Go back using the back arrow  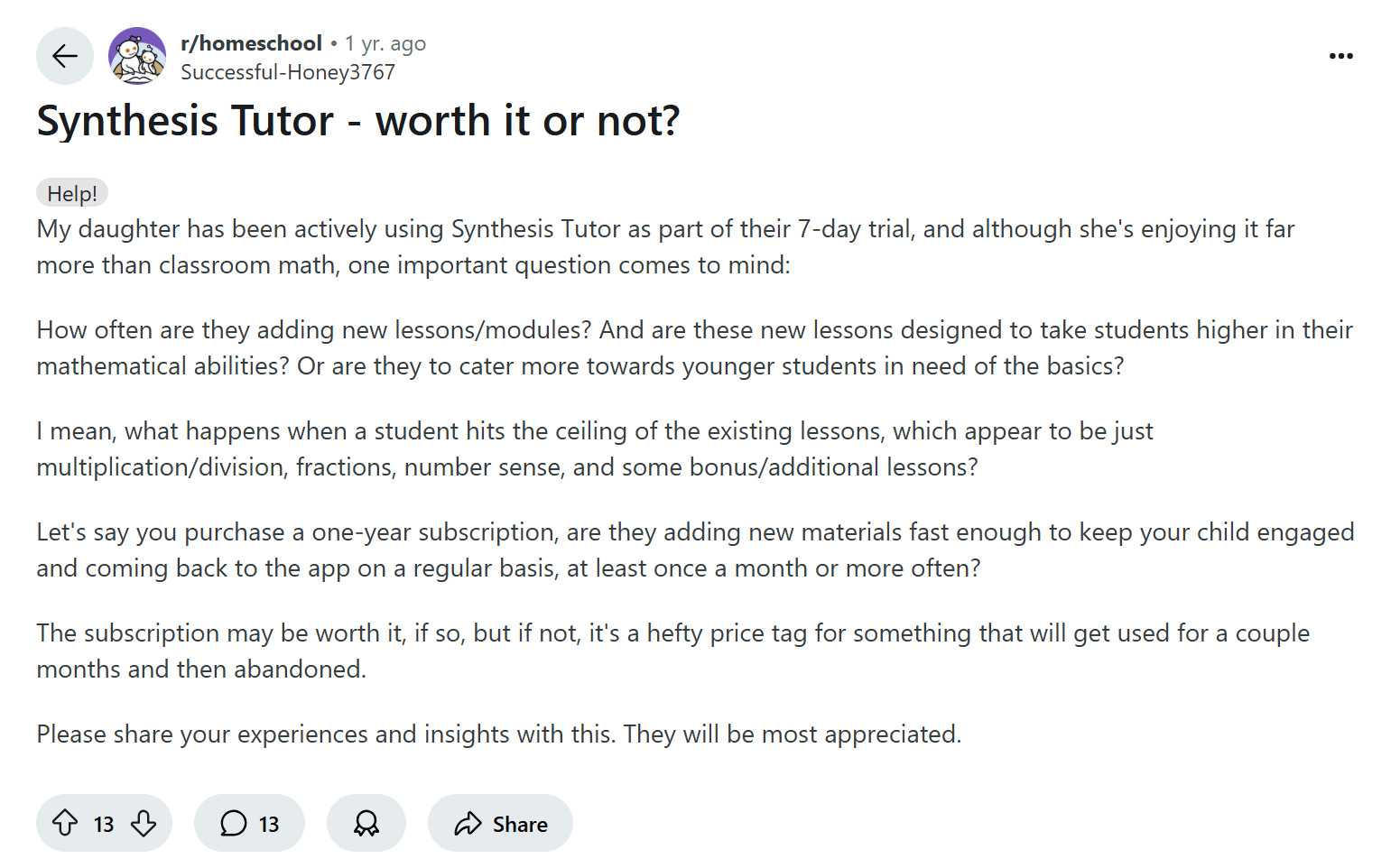click(64, 55)
